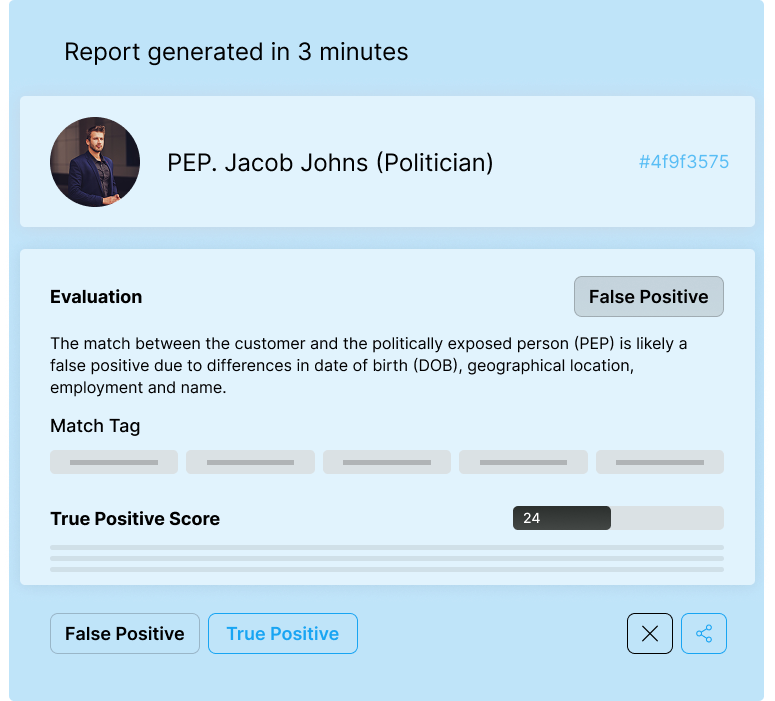Viewport: 775px width, 701px height.
Task: Click the X dismiss icon button
Action: [649, 633]
